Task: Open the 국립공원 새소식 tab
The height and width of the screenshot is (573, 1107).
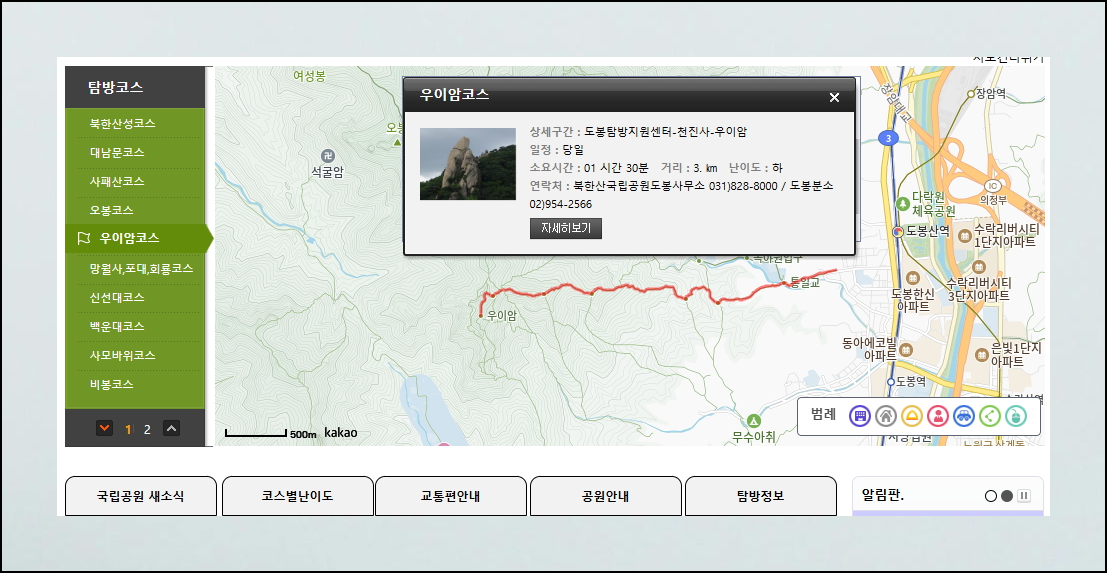Action: tap(141, 496)
